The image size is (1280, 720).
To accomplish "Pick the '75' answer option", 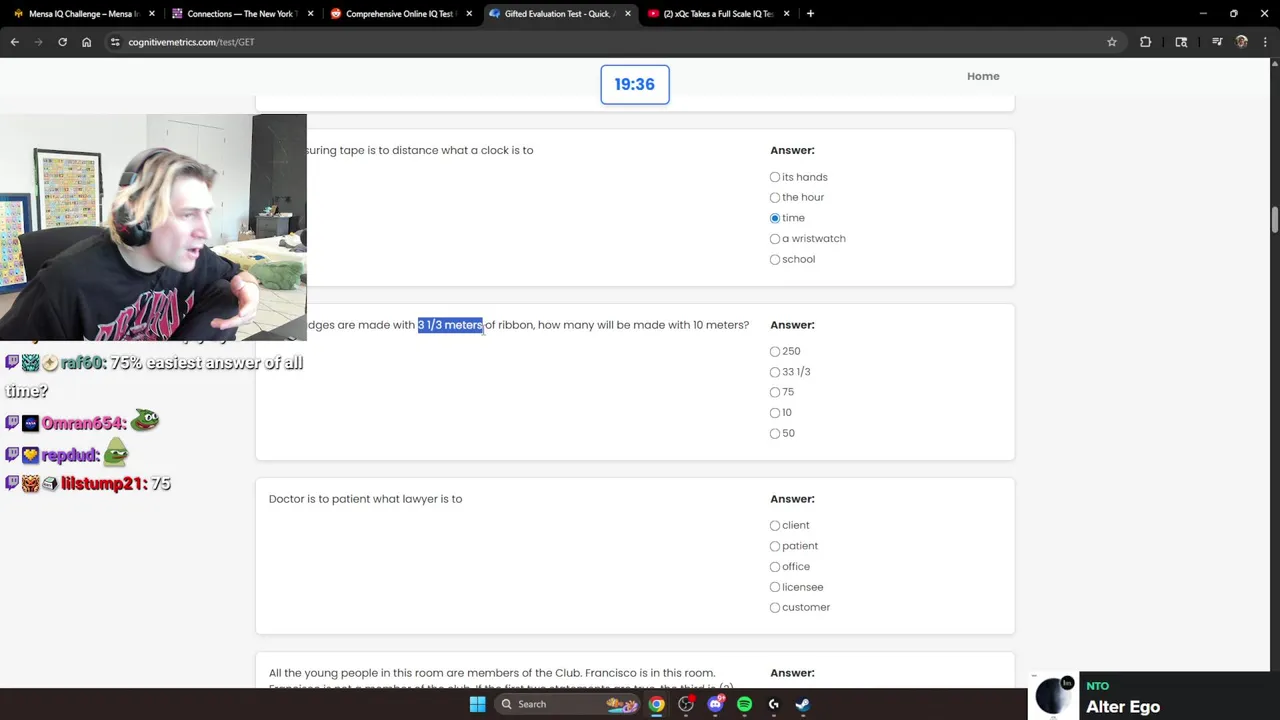I will (775, 392).
